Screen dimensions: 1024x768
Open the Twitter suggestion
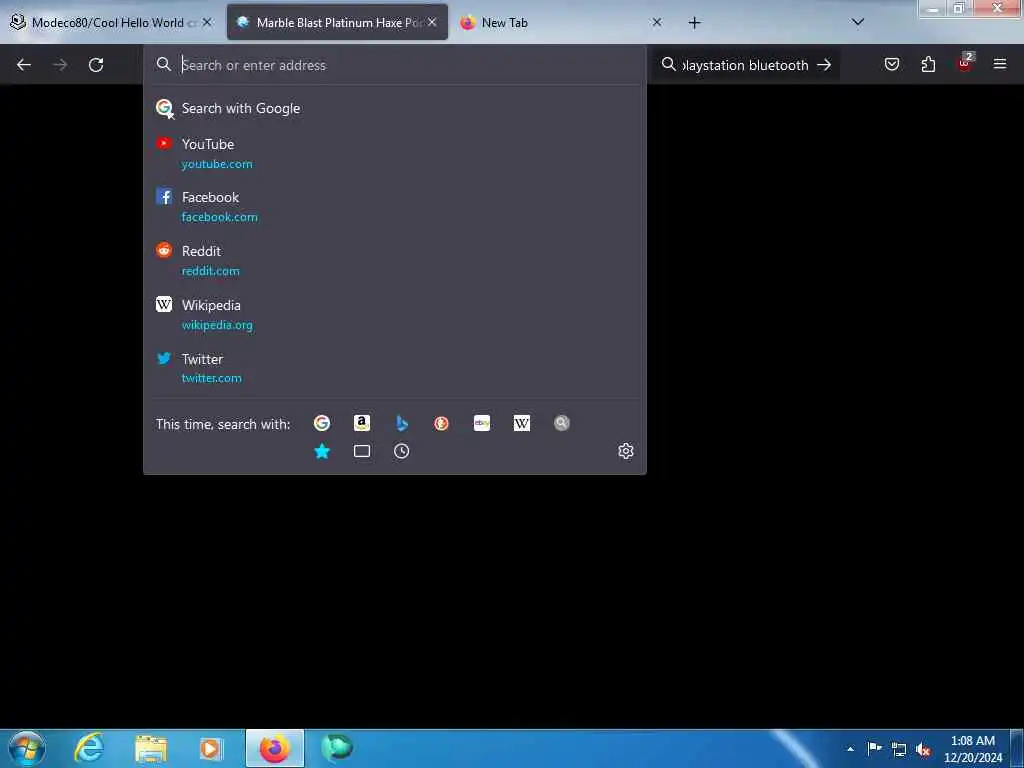[x=394, y=368]
